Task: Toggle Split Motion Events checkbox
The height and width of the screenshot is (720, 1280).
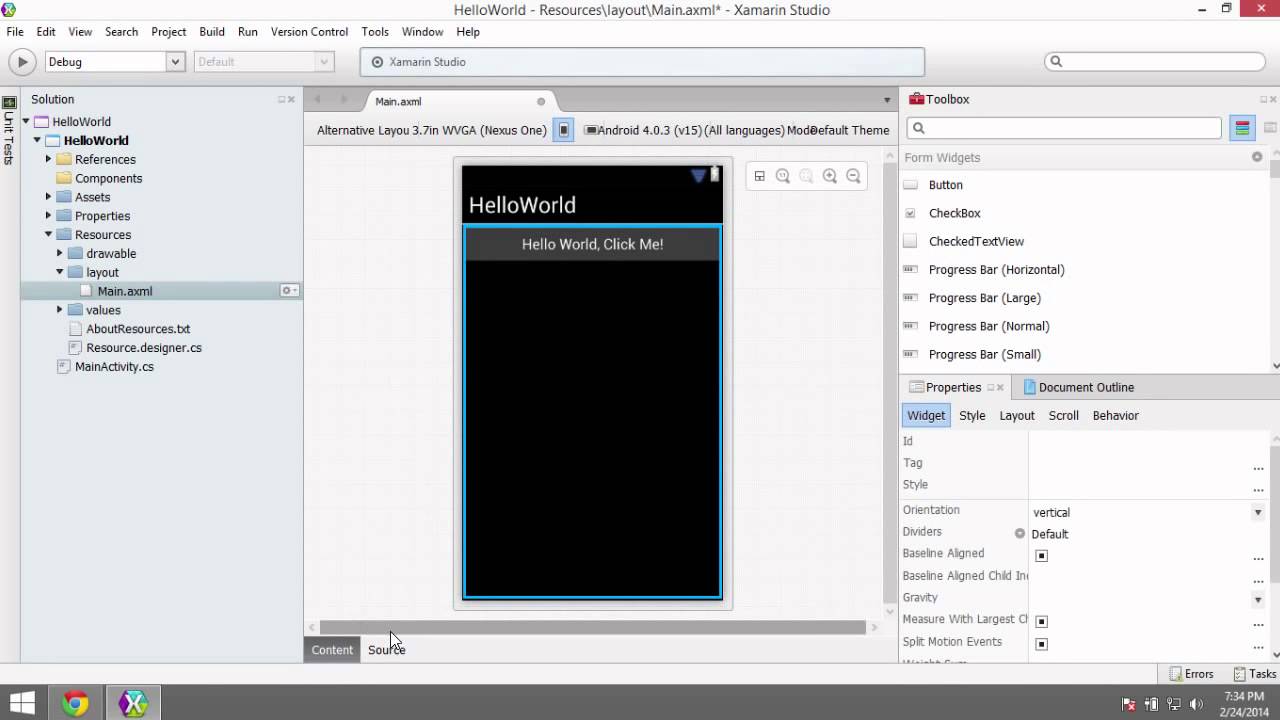Action: coord(1041,644)
